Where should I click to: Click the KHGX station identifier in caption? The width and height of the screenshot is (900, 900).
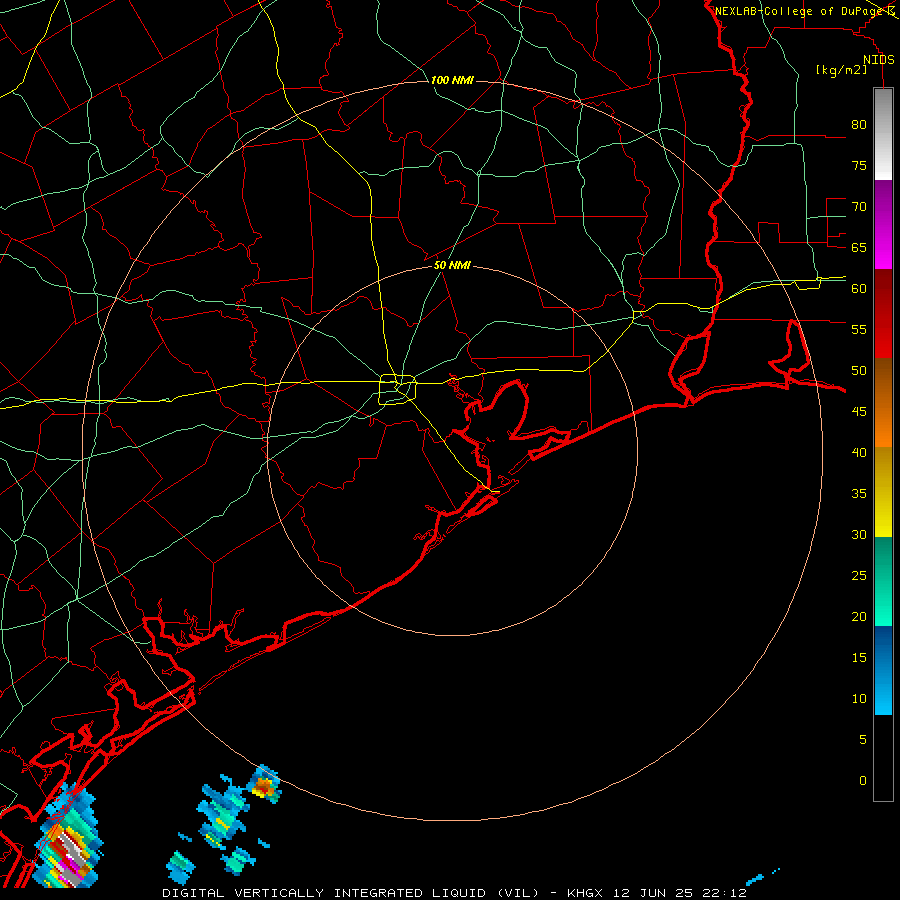[584, 893]
